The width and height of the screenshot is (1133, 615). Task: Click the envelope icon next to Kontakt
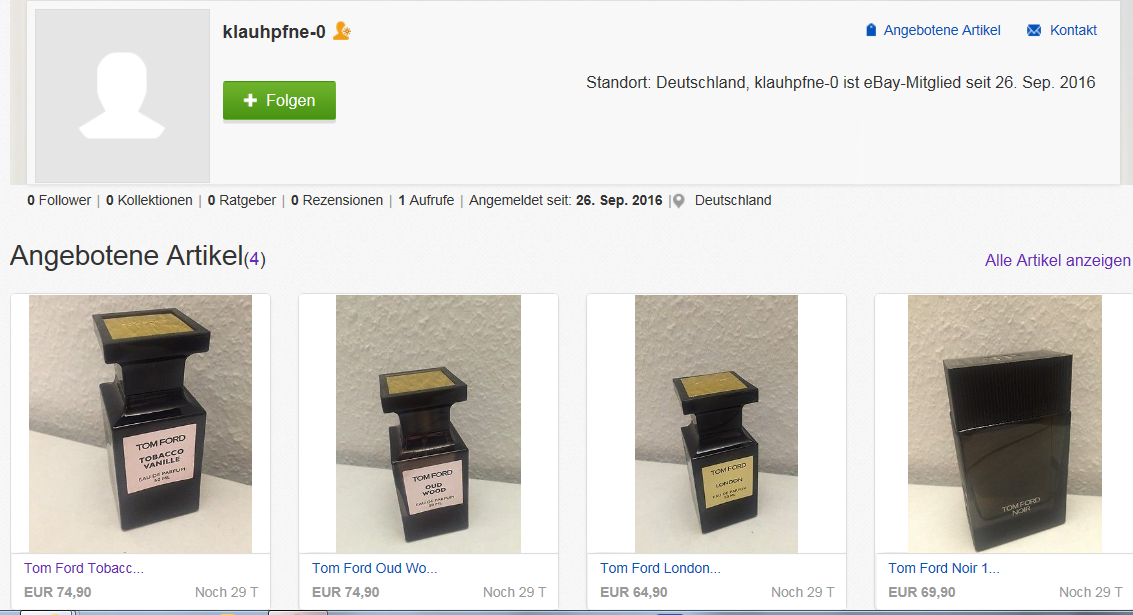pos(1034,30)
